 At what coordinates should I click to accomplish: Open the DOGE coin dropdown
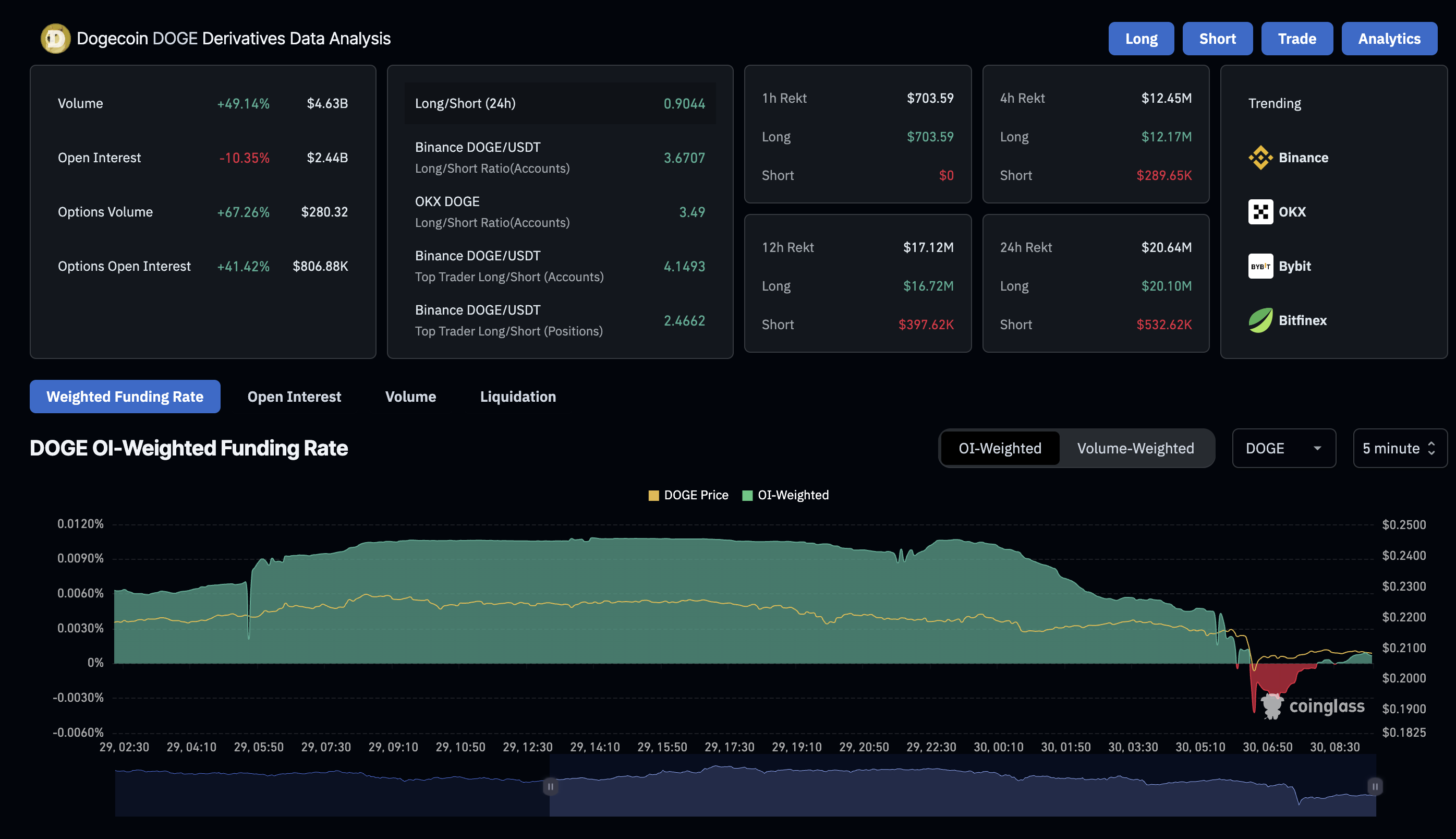coord(1283,448)
